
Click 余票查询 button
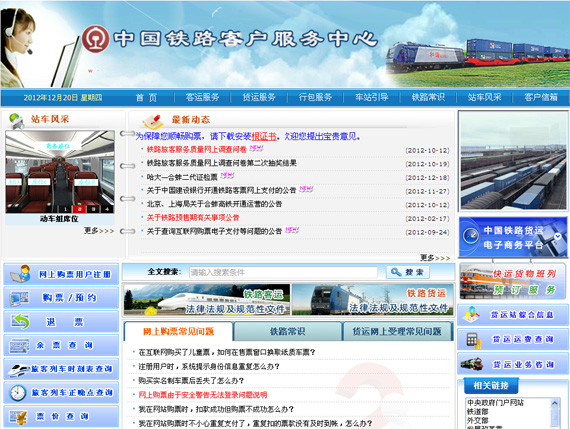tap(61, 345)
